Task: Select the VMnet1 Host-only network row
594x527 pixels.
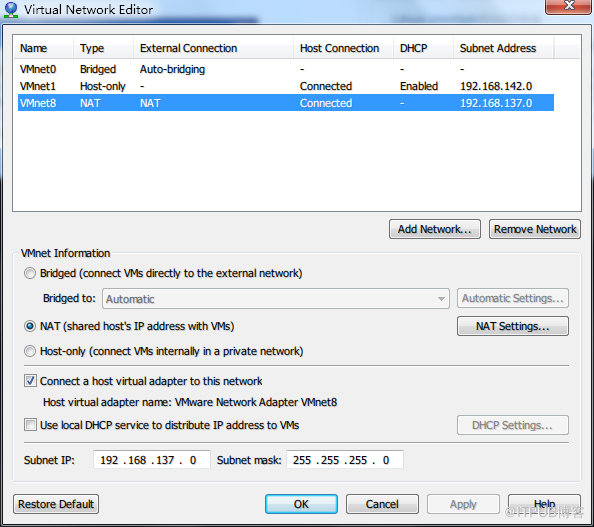Action: pyautogui.click(x=286, y=86)
